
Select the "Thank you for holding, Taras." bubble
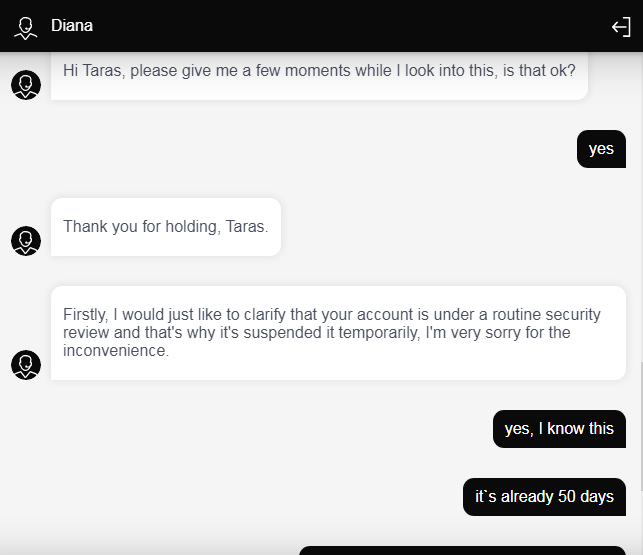click(x=166, y=227)
